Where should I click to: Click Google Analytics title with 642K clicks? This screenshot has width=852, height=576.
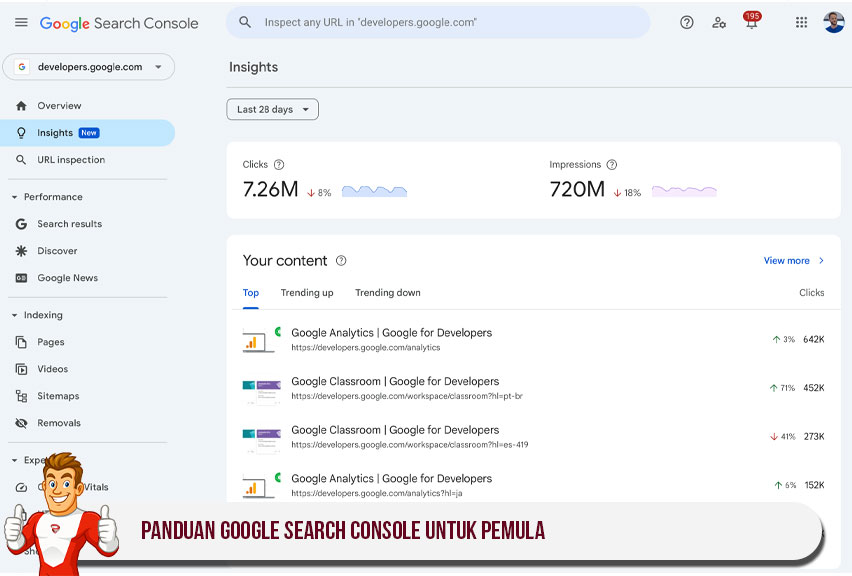[391, 333]
